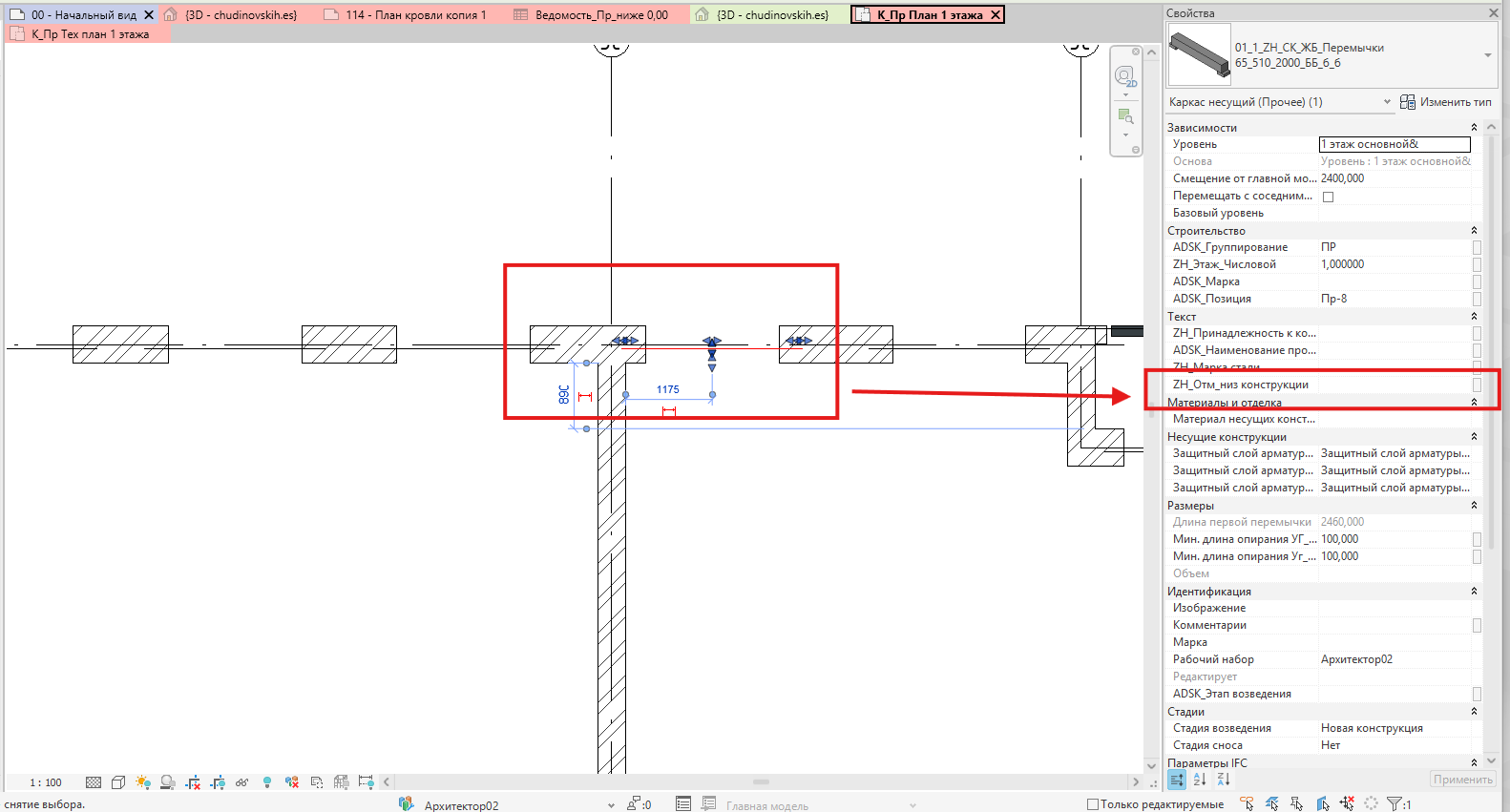Toggle sun path icon in view bar
Image resolution: width=1510 pixels, height=812 pixels.
[143, 782]
